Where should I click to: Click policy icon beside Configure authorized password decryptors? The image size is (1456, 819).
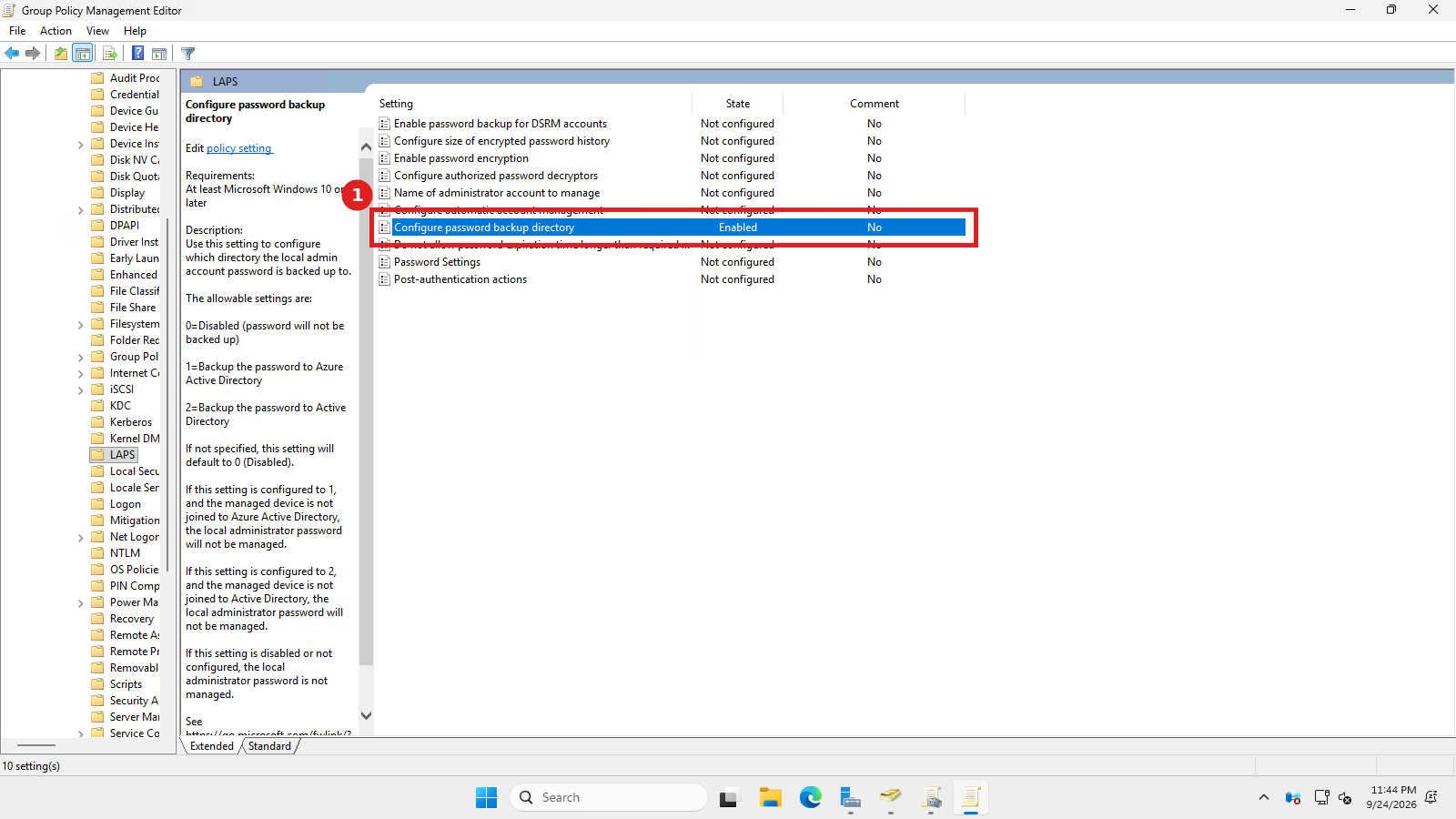point(385,176)
